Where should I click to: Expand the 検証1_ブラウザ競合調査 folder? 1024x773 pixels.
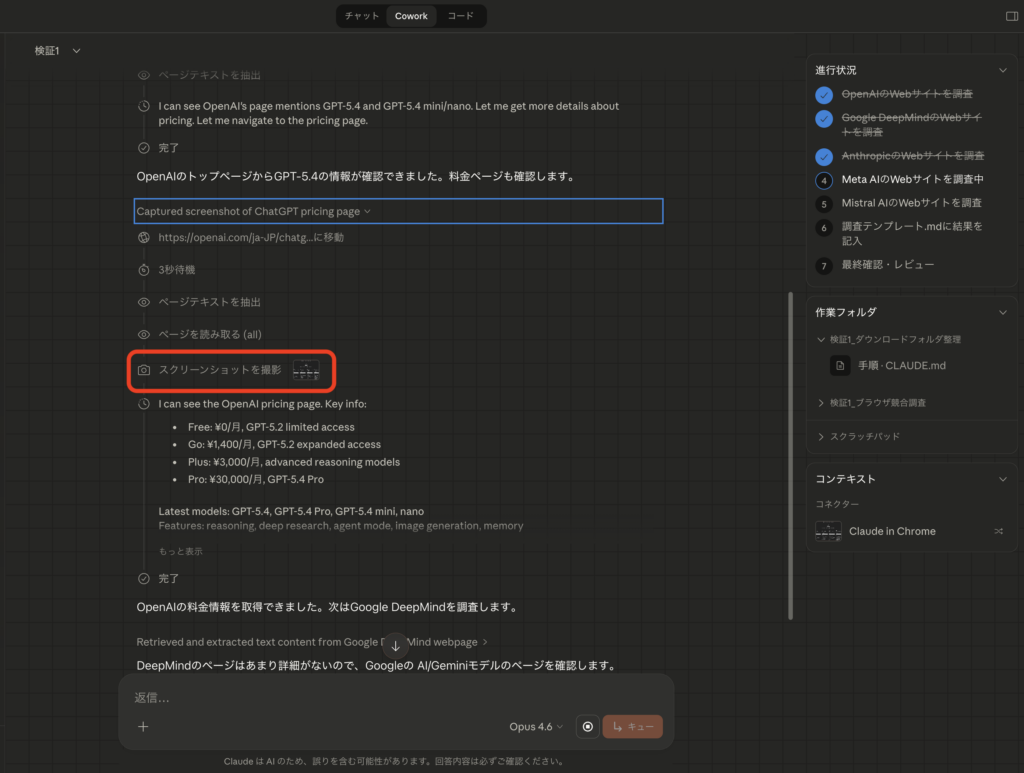click(x=821, y=402)
